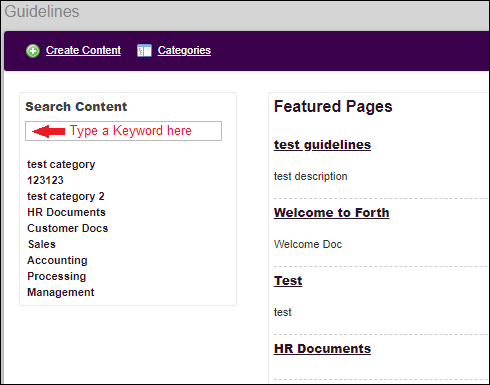Choose the 'Customer Docs' category

tap(68, 228)
